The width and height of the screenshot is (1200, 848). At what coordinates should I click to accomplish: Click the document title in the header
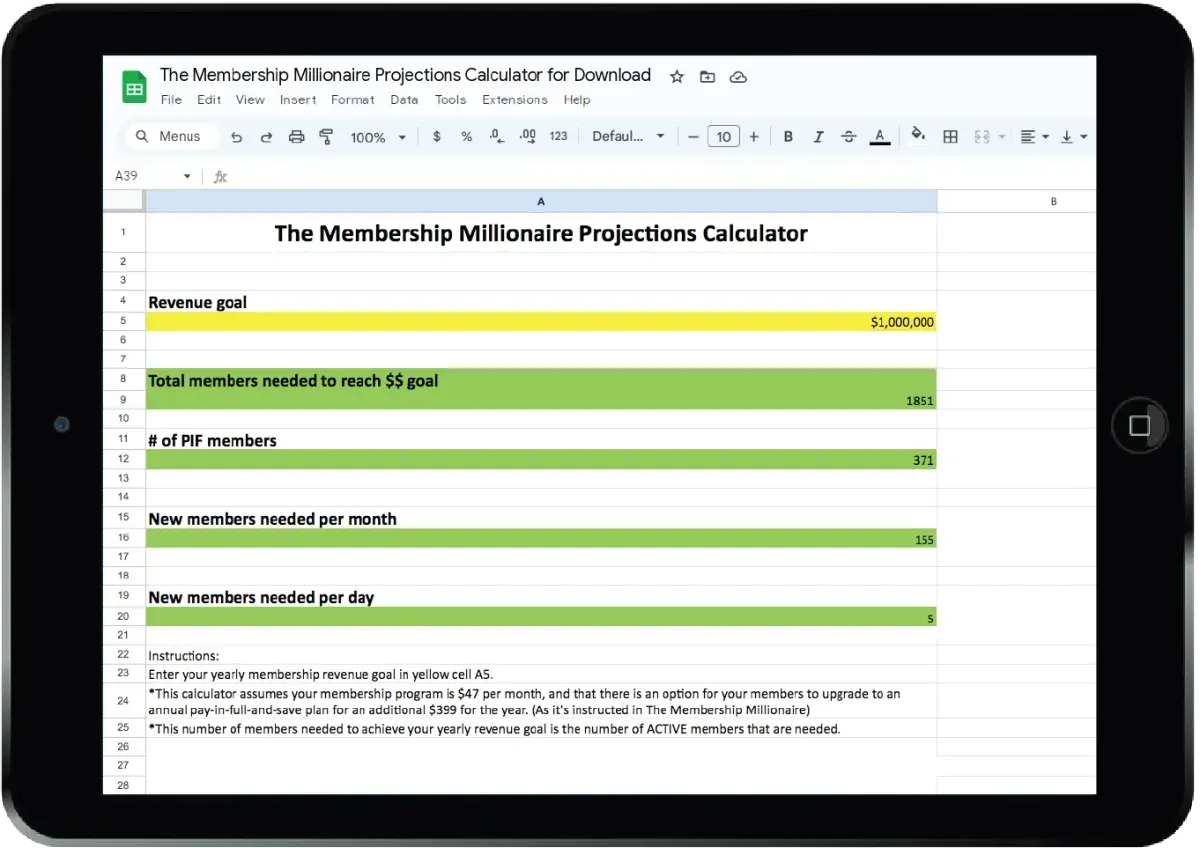405,75
